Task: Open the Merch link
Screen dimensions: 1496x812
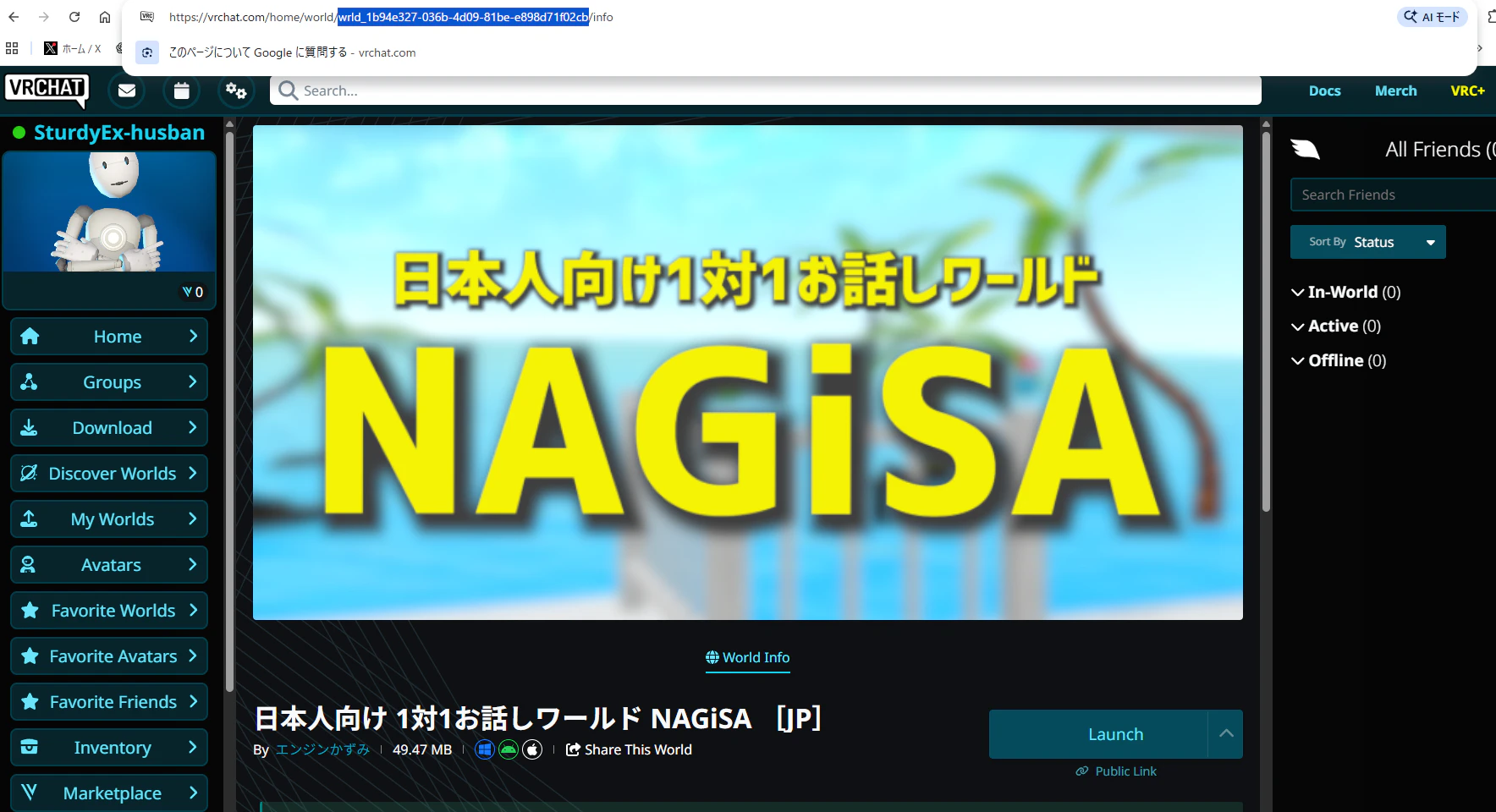Action: click(x=1395, y=91)
